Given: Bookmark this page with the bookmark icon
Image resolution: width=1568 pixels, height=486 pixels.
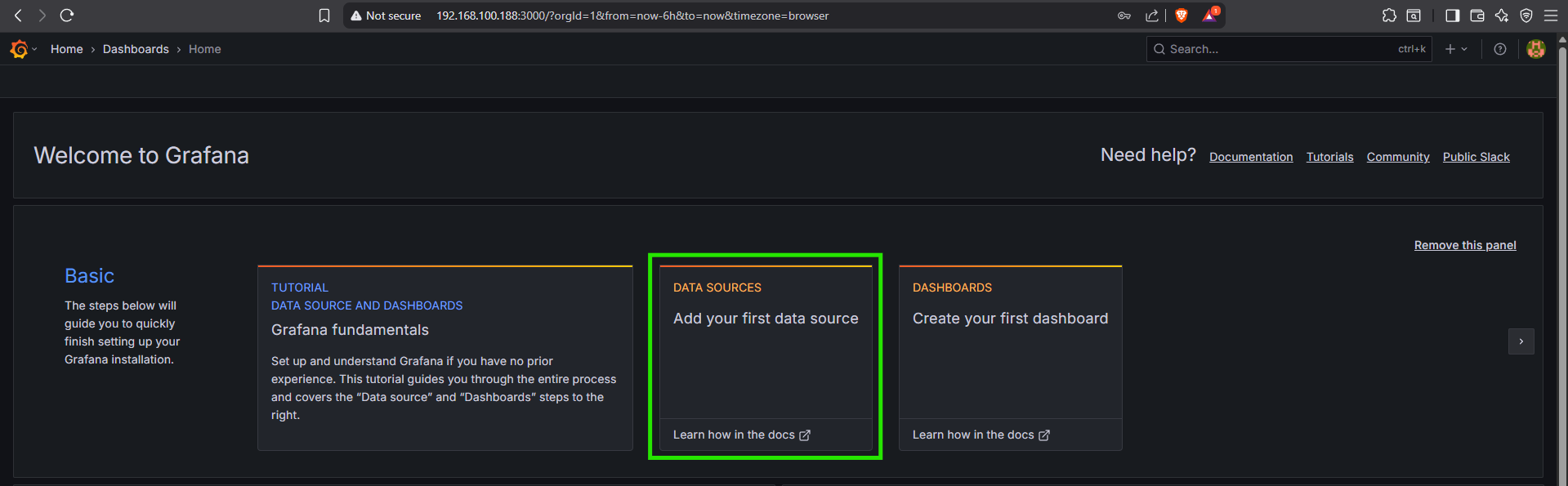Looking at the screenshot, I should pyautogui.click(x=324, y=16).
